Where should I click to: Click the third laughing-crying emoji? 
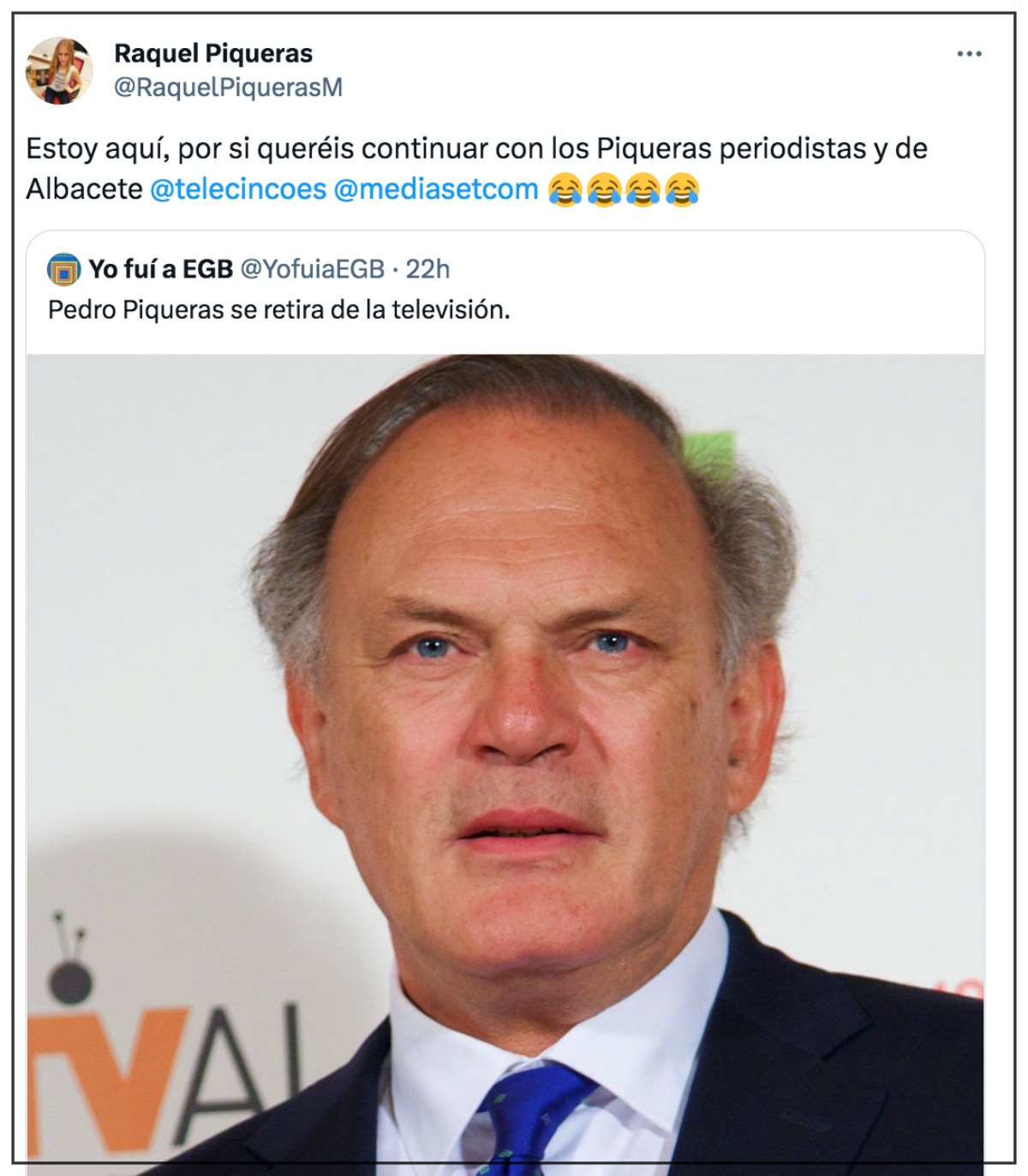[x=642, y=189]
